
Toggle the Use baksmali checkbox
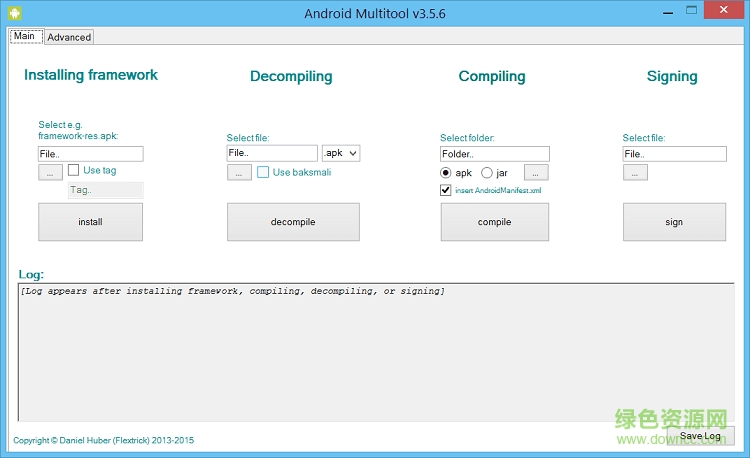point(263,172)
